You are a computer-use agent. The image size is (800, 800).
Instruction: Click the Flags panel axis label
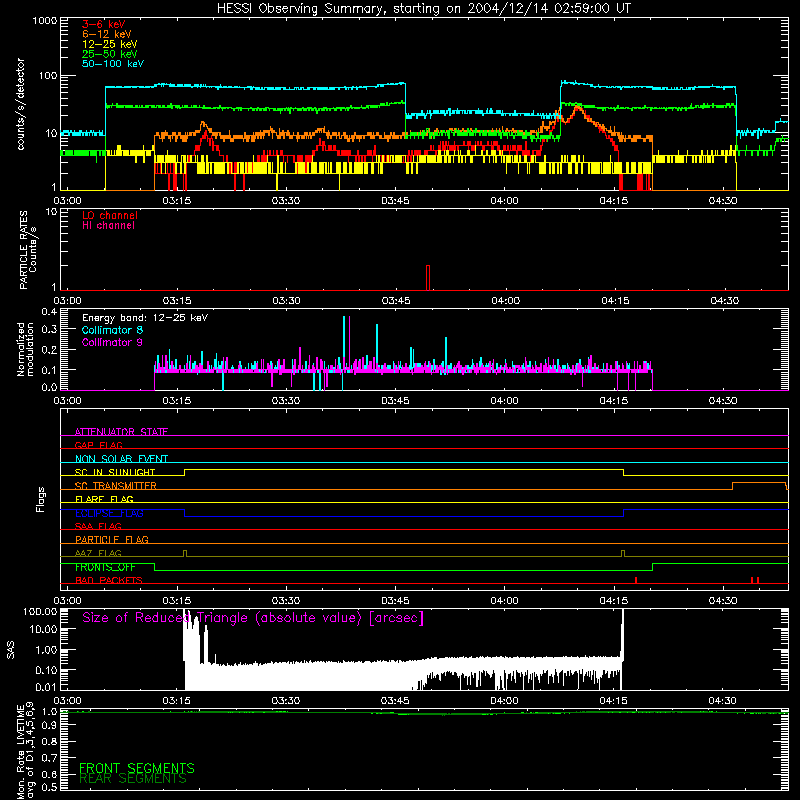coord(41,499)
